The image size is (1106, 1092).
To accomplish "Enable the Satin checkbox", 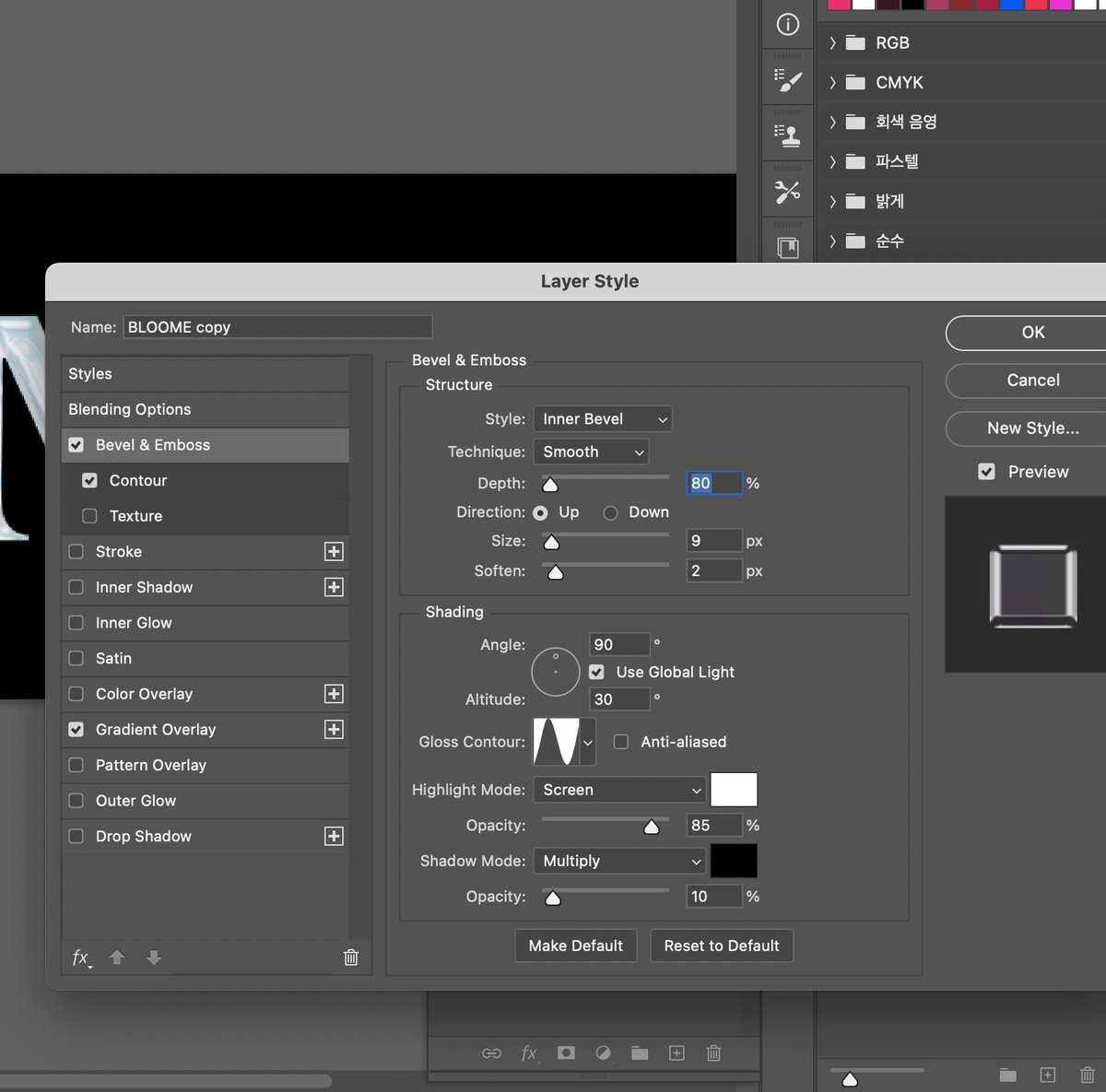I will click(x=76, y=658).
